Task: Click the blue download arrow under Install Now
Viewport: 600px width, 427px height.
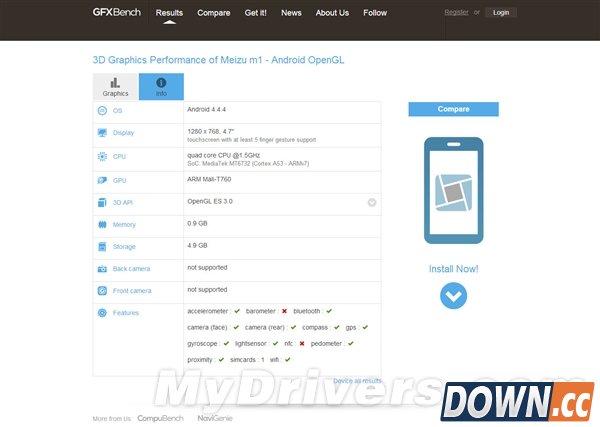Action: point(453,295)
